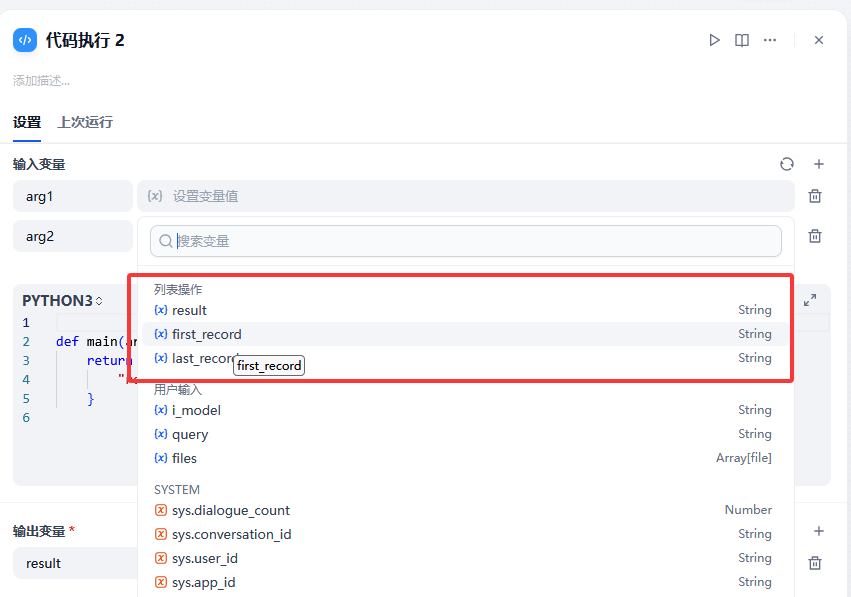Switch to the 上次运行 tab
851x597 pixels.
85,122
